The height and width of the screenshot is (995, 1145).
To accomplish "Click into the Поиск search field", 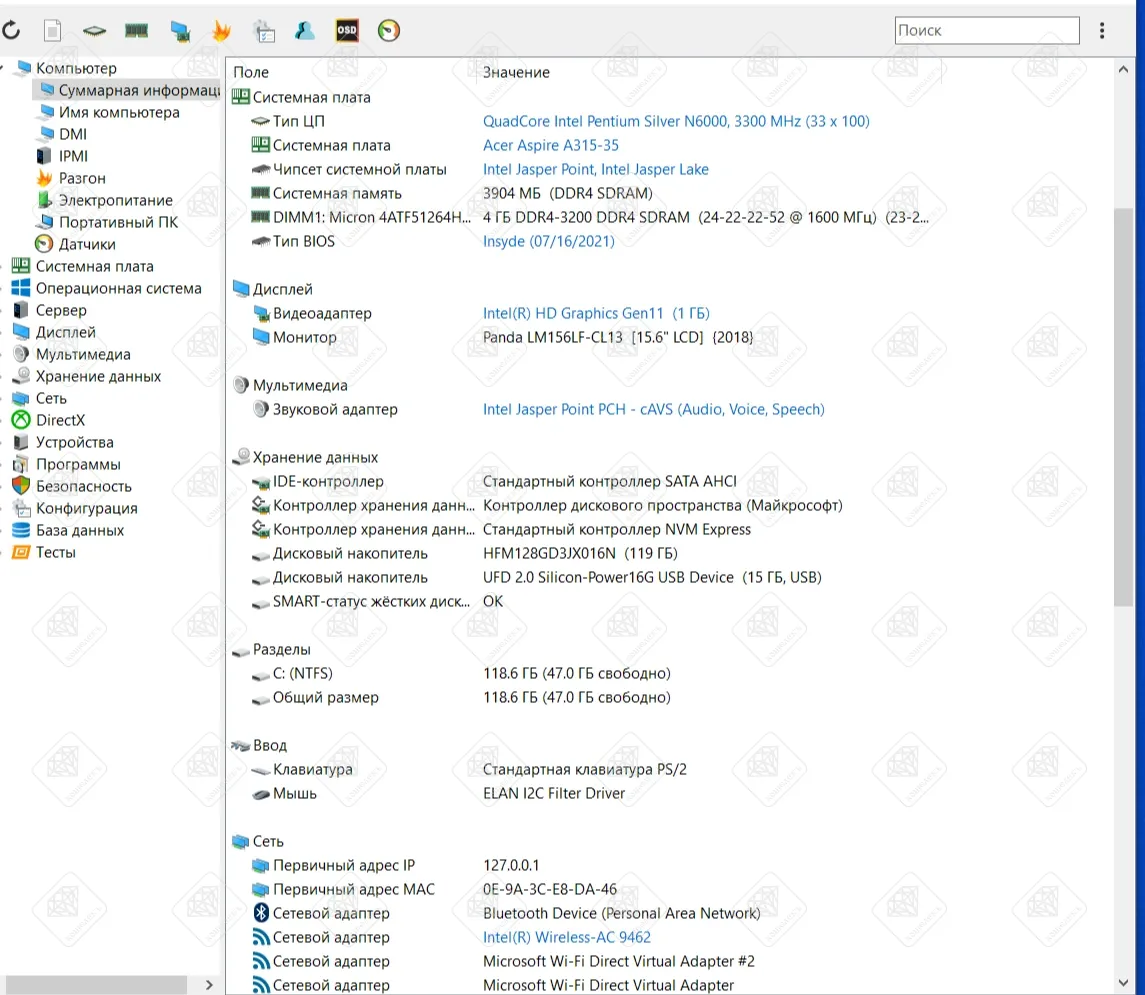I will 987,31.
